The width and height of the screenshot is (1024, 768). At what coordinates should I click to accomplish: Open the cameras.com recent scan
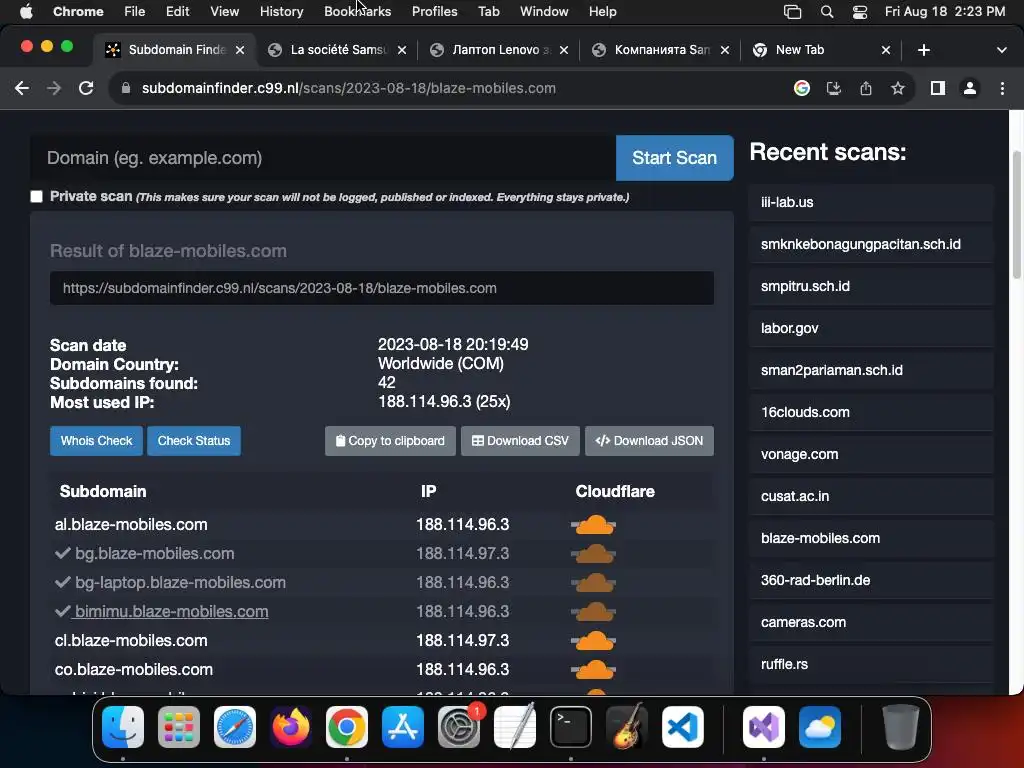pos(871,622)
